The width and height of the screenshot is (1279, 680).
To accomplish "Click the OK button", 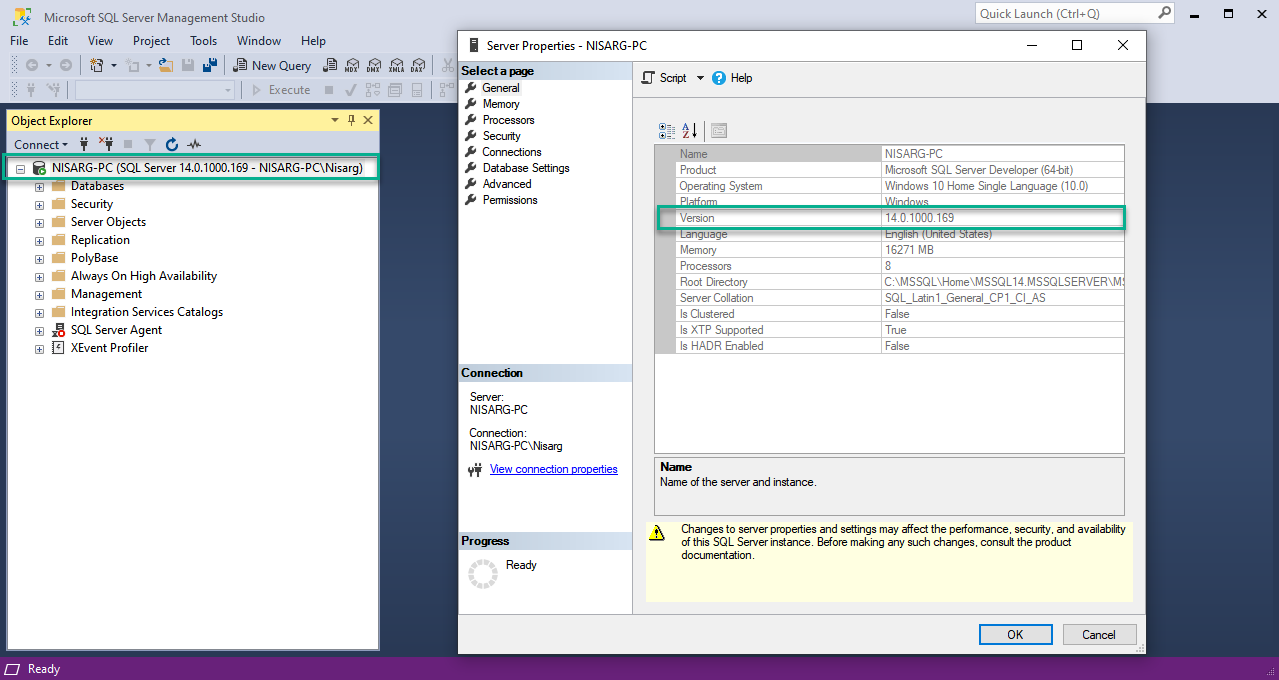I will pyautogui.click(x=1015, y=634).
